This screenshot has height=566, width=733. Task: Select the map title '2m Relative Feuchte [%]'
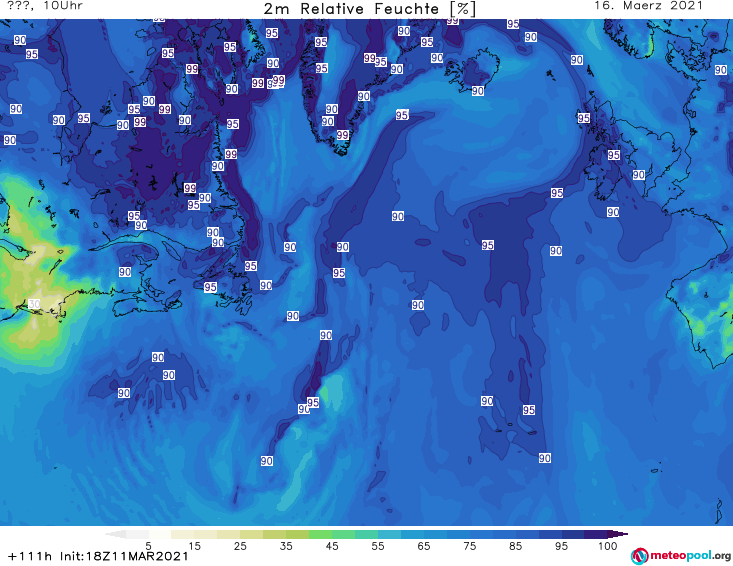click(x=369, y=9)
